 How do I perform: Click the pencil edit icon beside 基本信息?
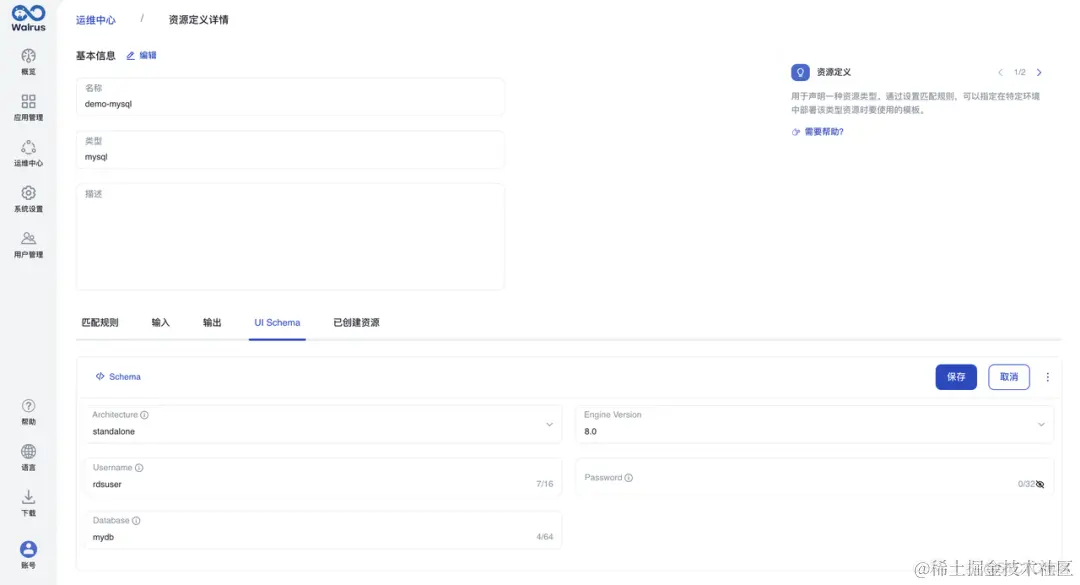[130, 56]
